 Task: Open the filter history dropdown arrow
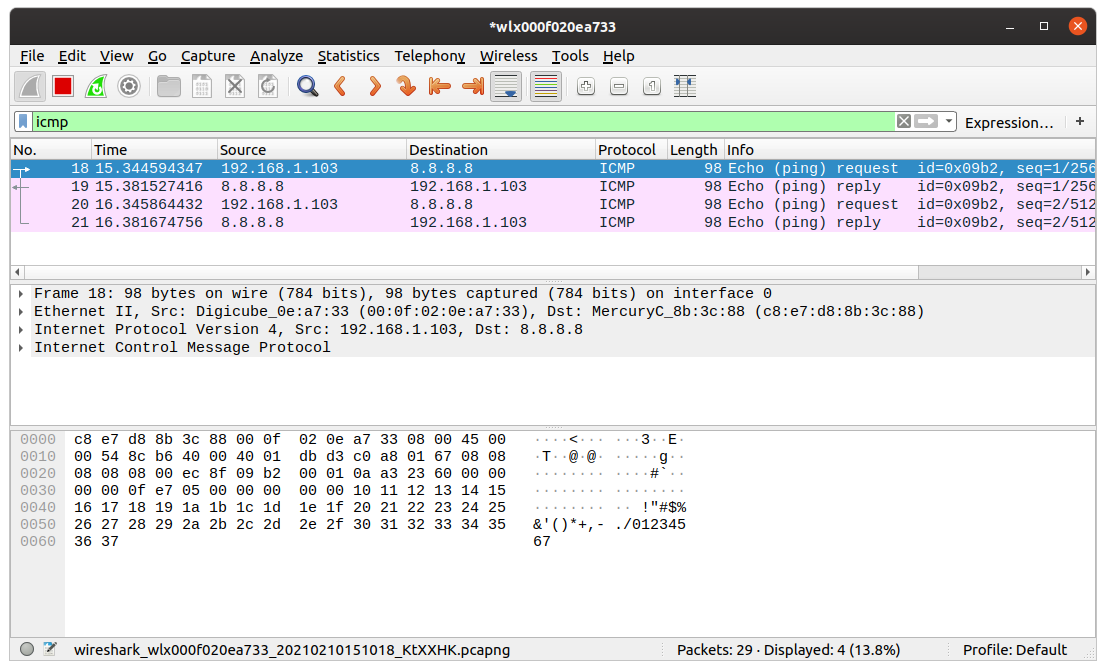pyautogui.click(x=948, y=121)
